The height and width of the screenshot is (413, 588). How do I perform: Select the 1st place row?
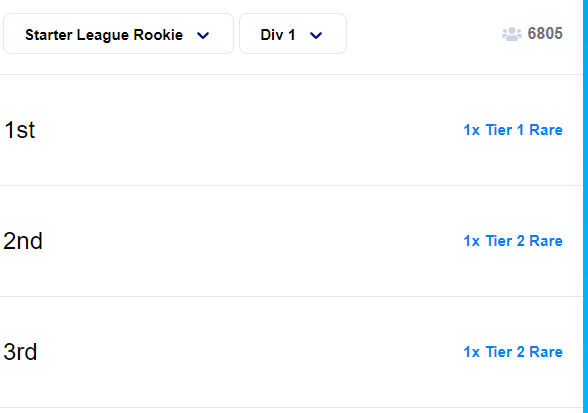click(x=291, y=130)
